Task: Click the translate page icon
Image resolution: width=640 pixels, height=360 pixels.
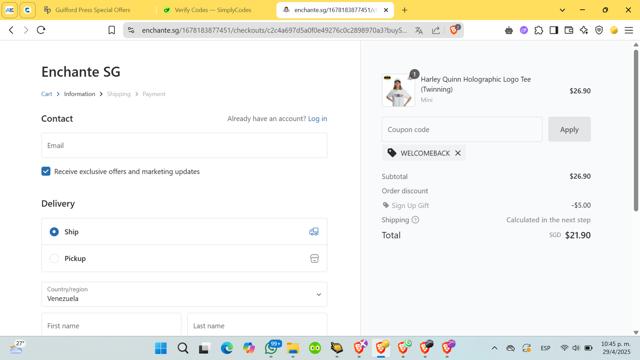Action: tap(419, 30)
